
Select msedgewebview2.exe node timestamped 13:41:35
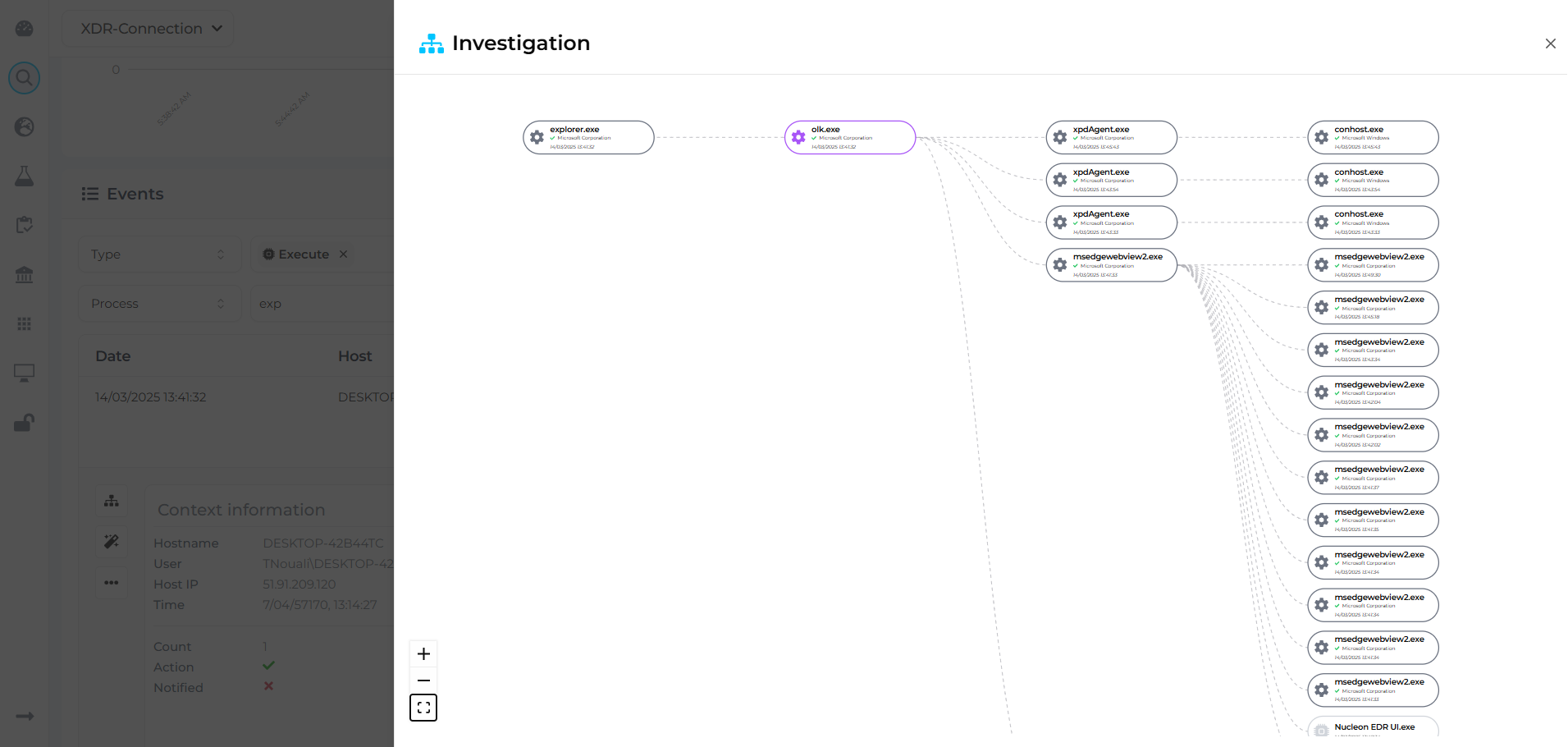(x=1373, y=520)
